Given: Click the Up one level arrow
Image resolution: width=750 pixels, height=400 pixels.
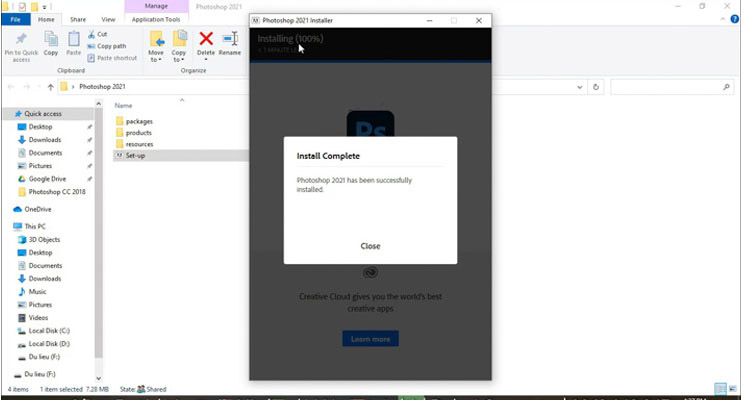Looking at the screenshot, I should [x=51, y=87].
